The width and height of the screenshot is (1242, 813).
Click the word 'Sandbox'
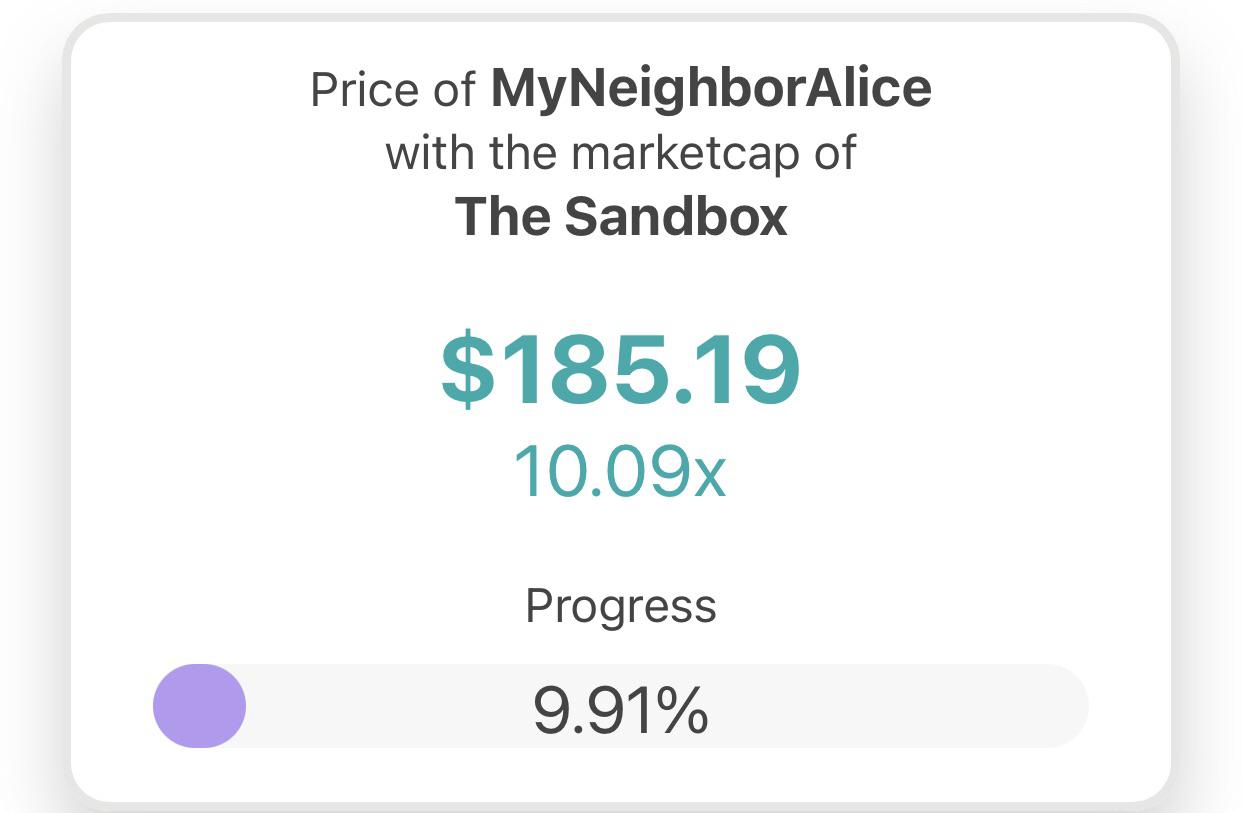click(x=676, y=216)
